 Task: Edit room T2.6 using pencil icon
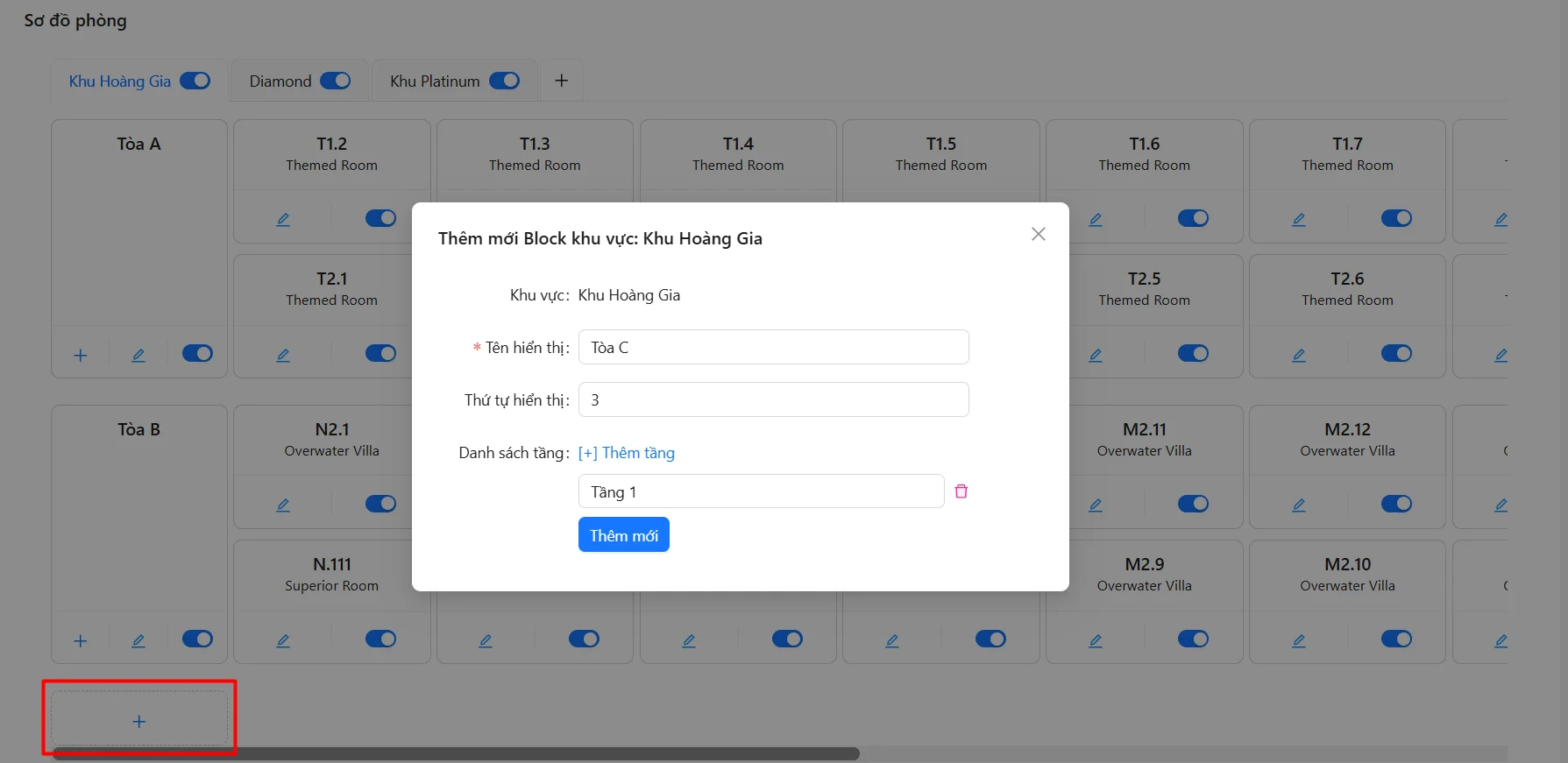1298,355
